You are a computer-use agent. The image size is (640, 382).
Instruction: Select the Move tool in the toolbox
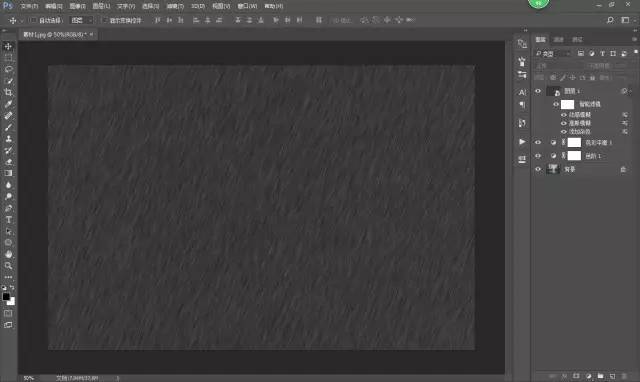(x=8, y=47)
